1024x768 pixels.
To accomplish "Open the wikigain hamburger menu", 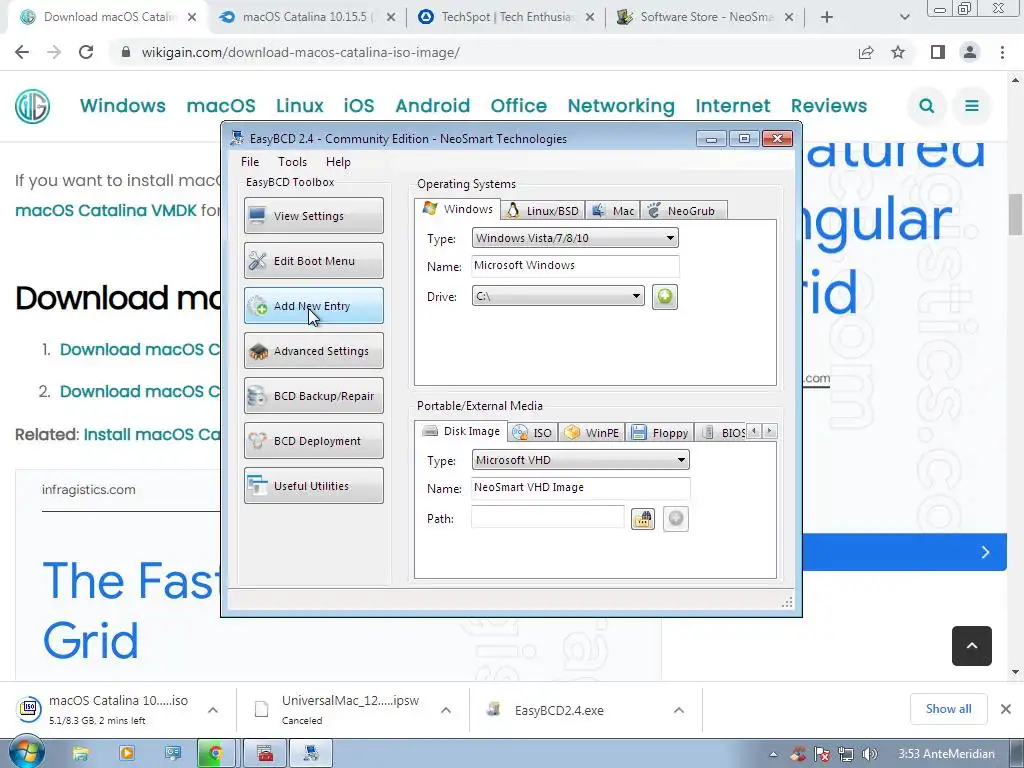I will [972, 106].
